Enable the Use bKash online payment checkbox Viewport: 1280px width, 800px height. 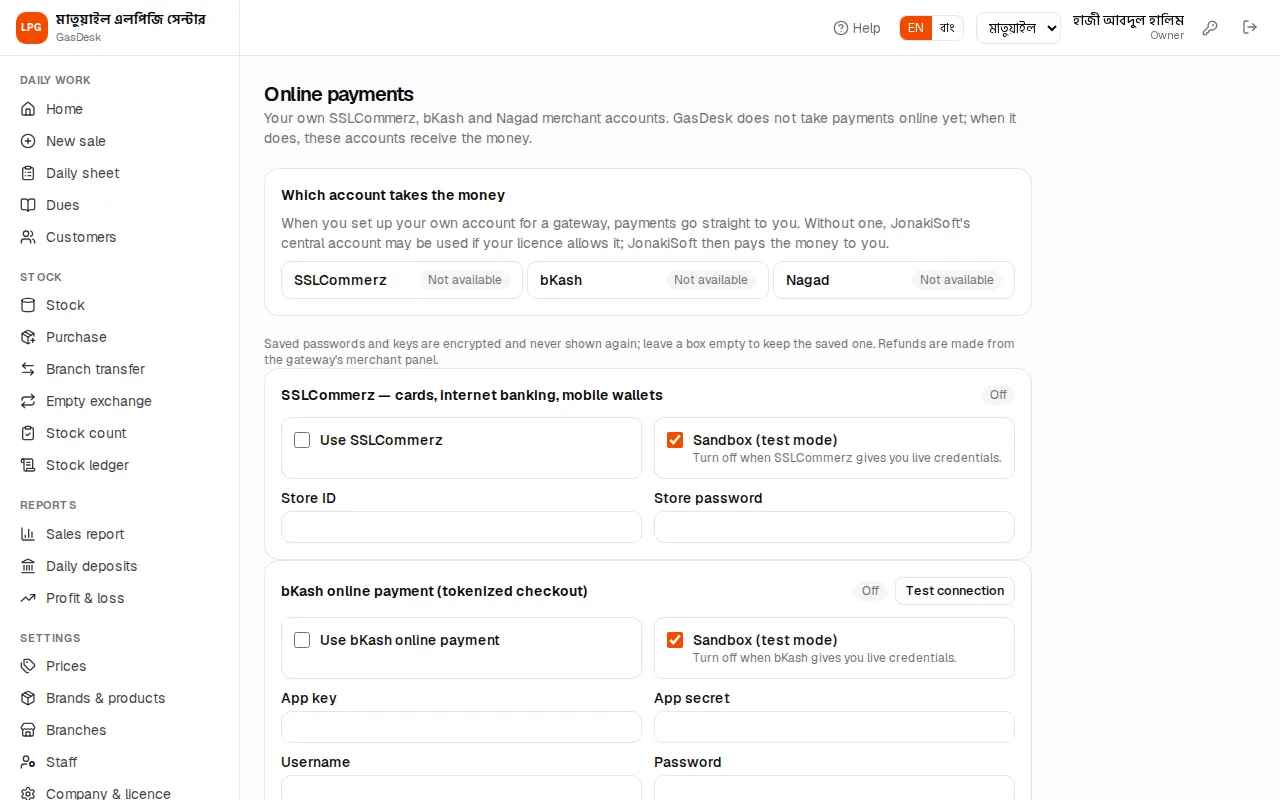point(302,640)
